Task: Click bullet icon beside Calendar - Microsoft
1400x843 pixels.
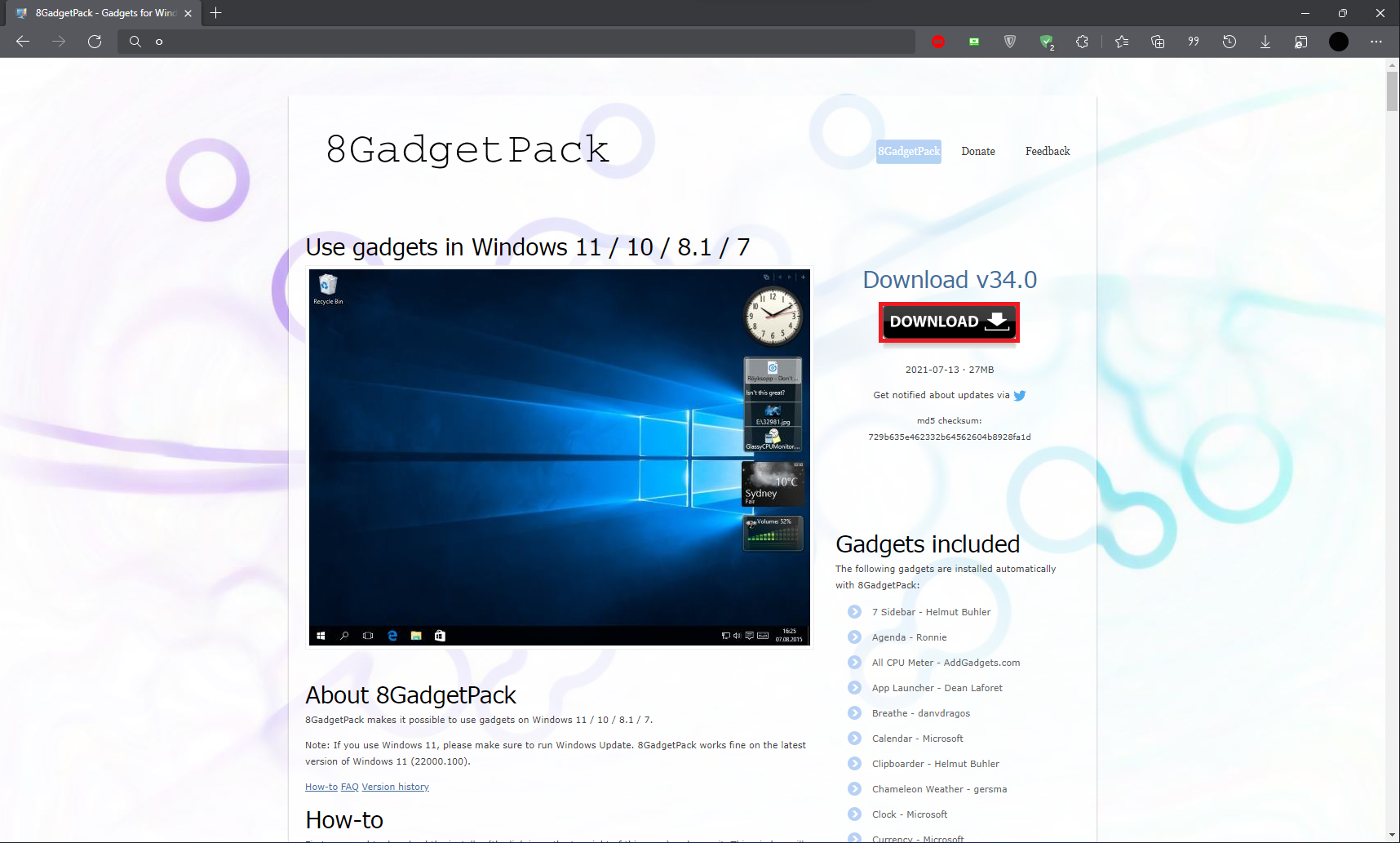Action: point(854,739)
